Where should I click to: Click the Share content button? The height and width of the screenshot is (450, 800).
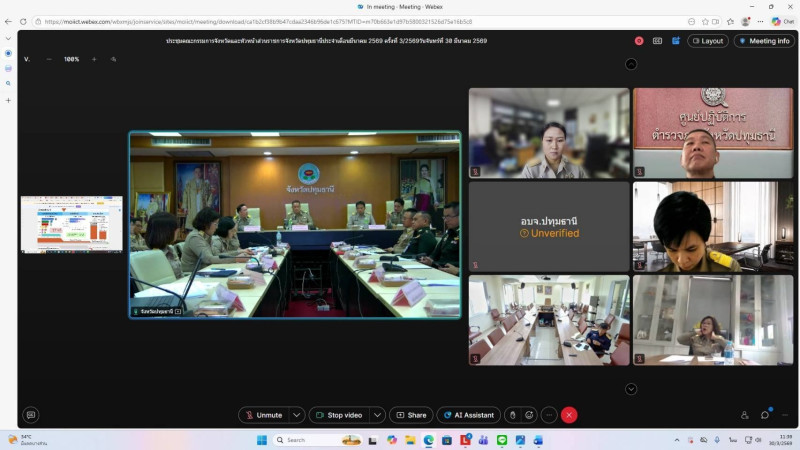[x=411, y=415]
